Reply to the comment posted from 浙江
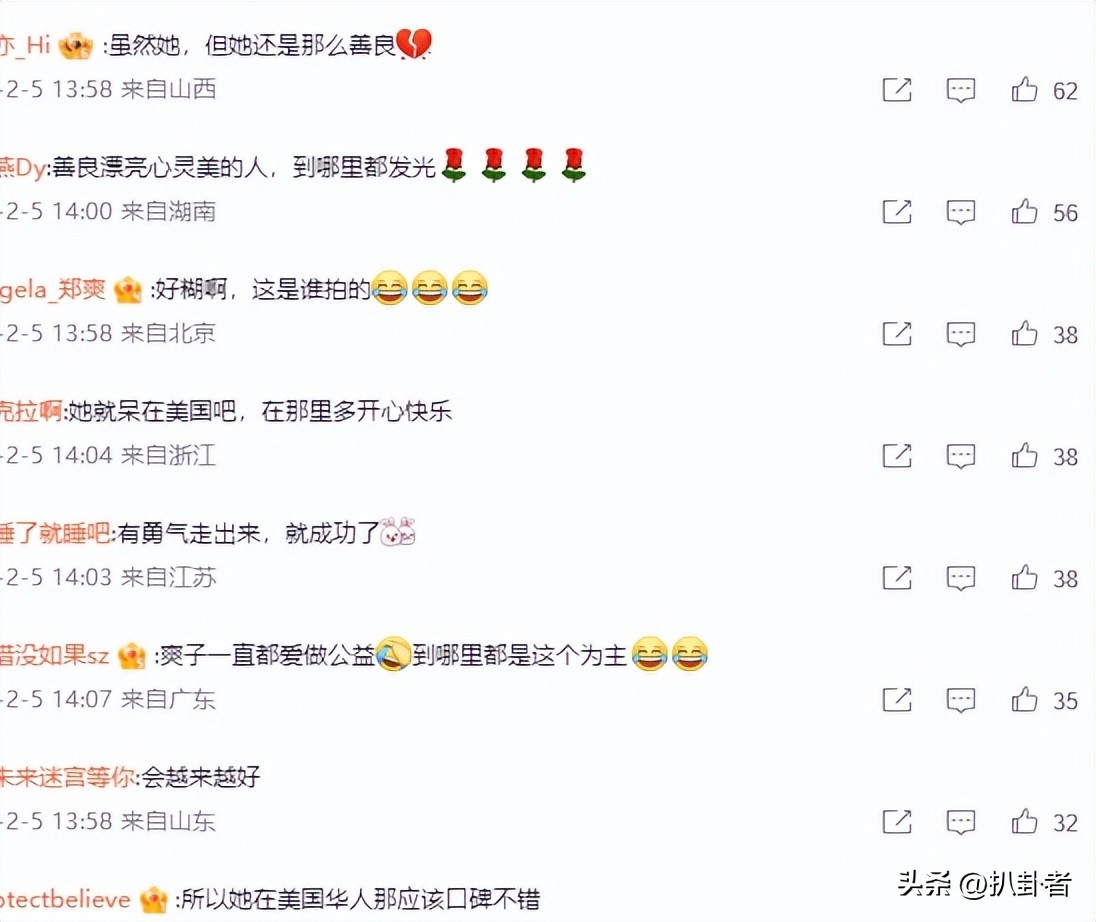 960,456
